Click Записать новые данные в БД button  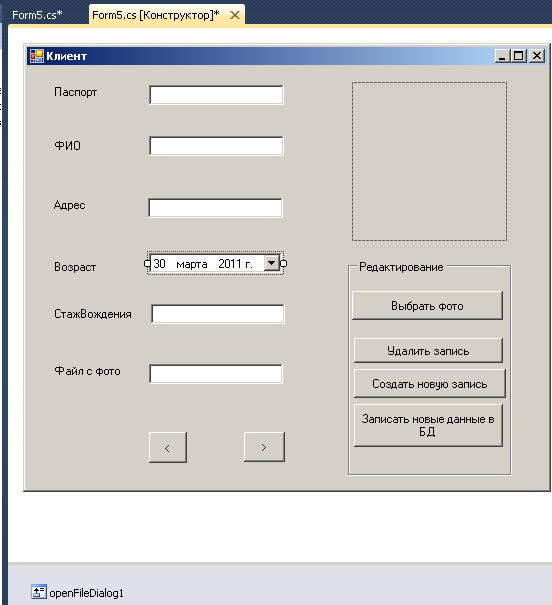[x=428, y=425]
